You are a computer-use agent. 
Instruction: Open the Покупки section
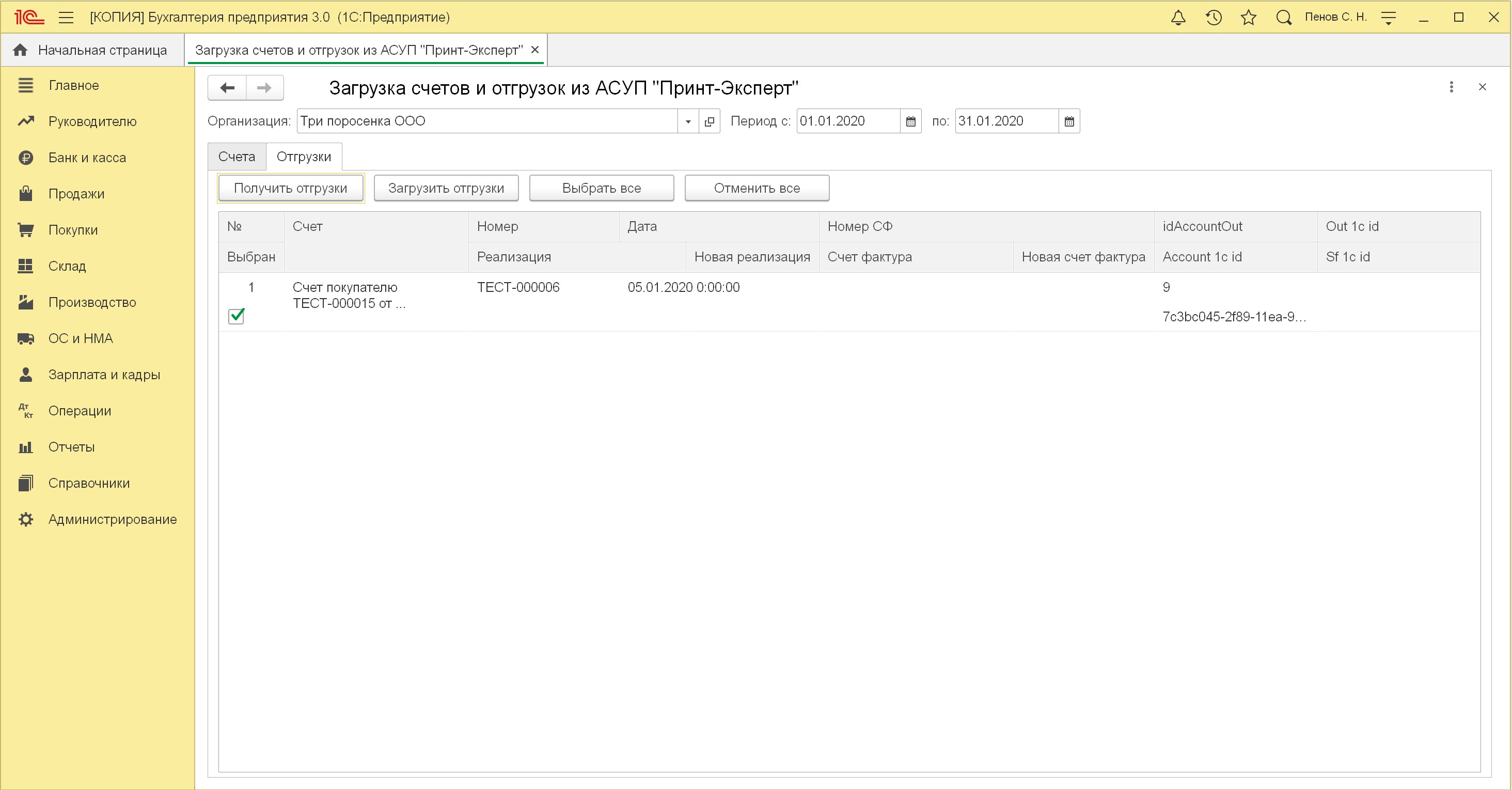pos(97,229)
